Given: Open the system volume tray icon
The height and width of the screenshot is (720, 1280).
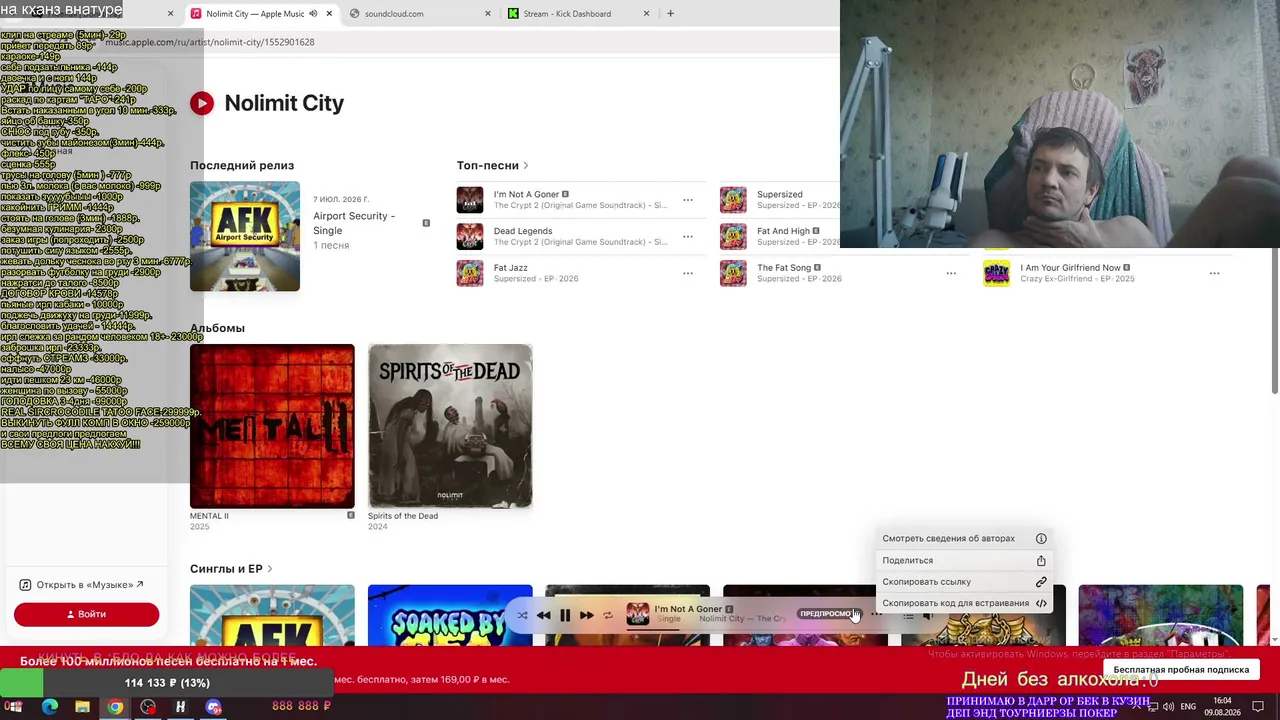Looking at the screenshot, I should pyautogui.click(x=1168, y=707).
